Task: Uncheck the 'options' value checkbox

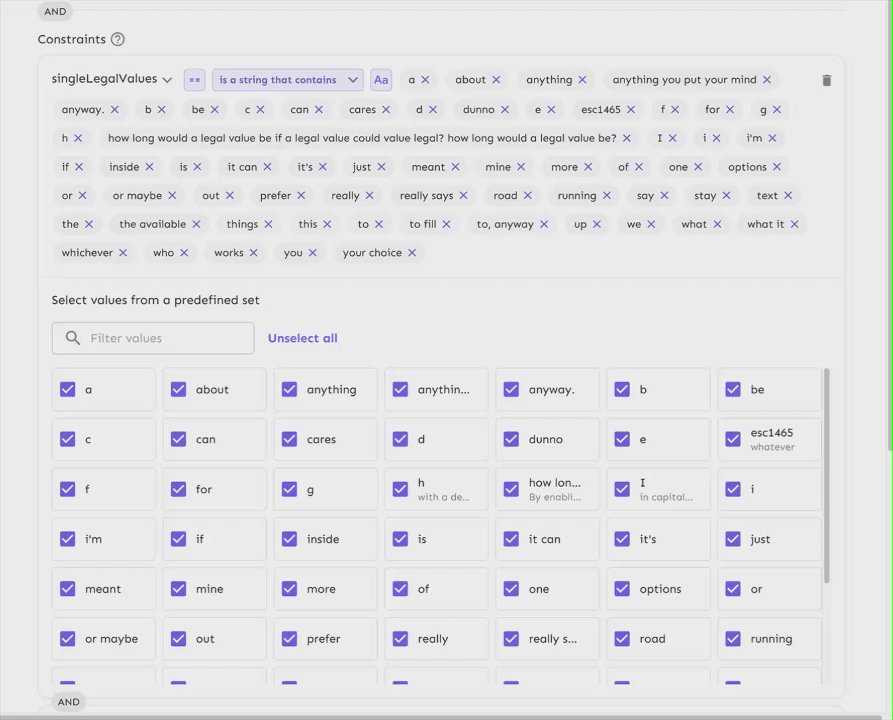Action: [622, 589]
